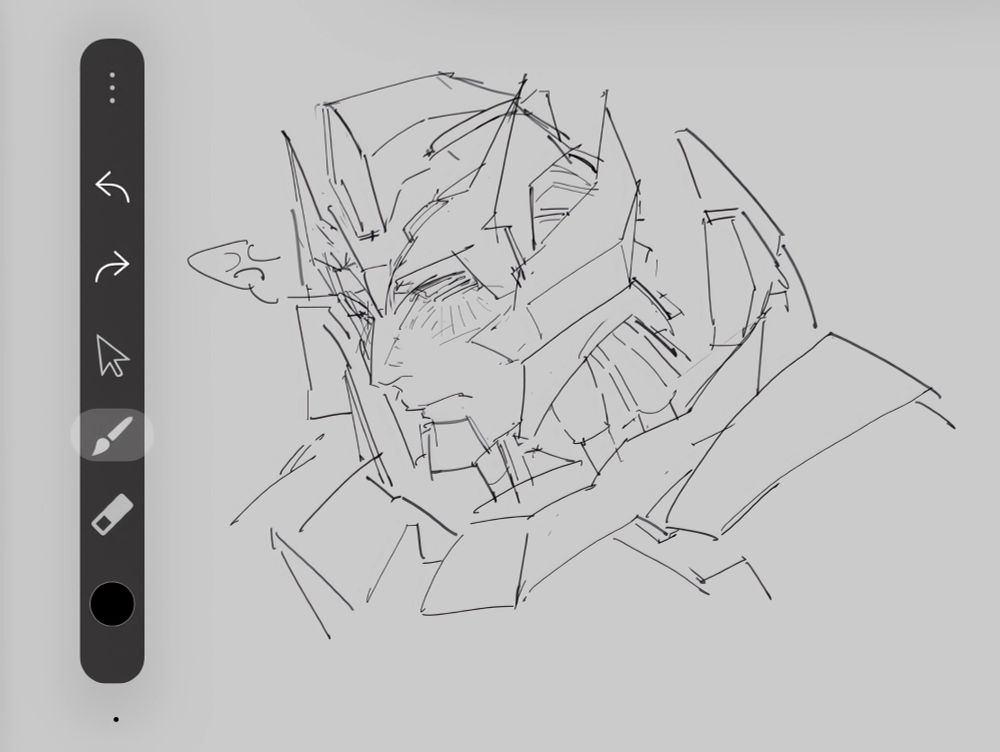Switch to the eraser tool
The image size is (1000, 752).
coord(112,515)
